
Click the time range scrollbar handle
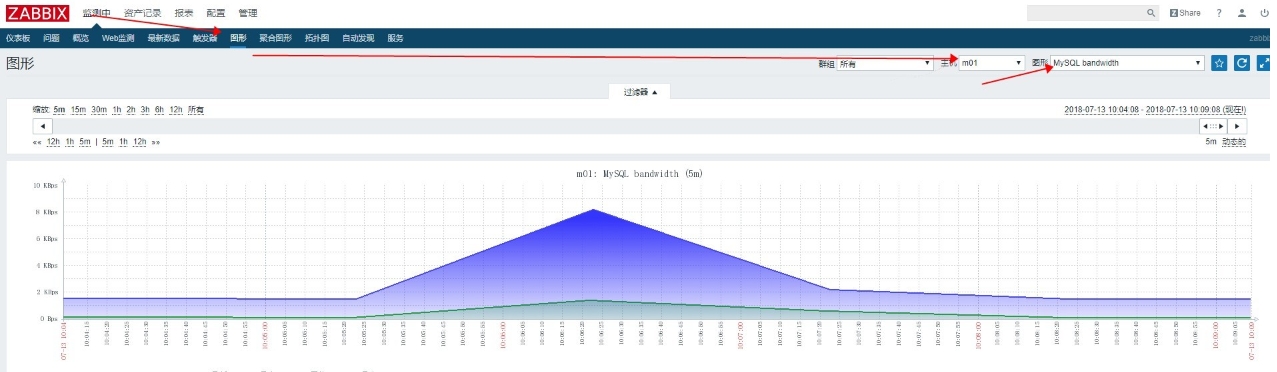(x=1213, y=126)
